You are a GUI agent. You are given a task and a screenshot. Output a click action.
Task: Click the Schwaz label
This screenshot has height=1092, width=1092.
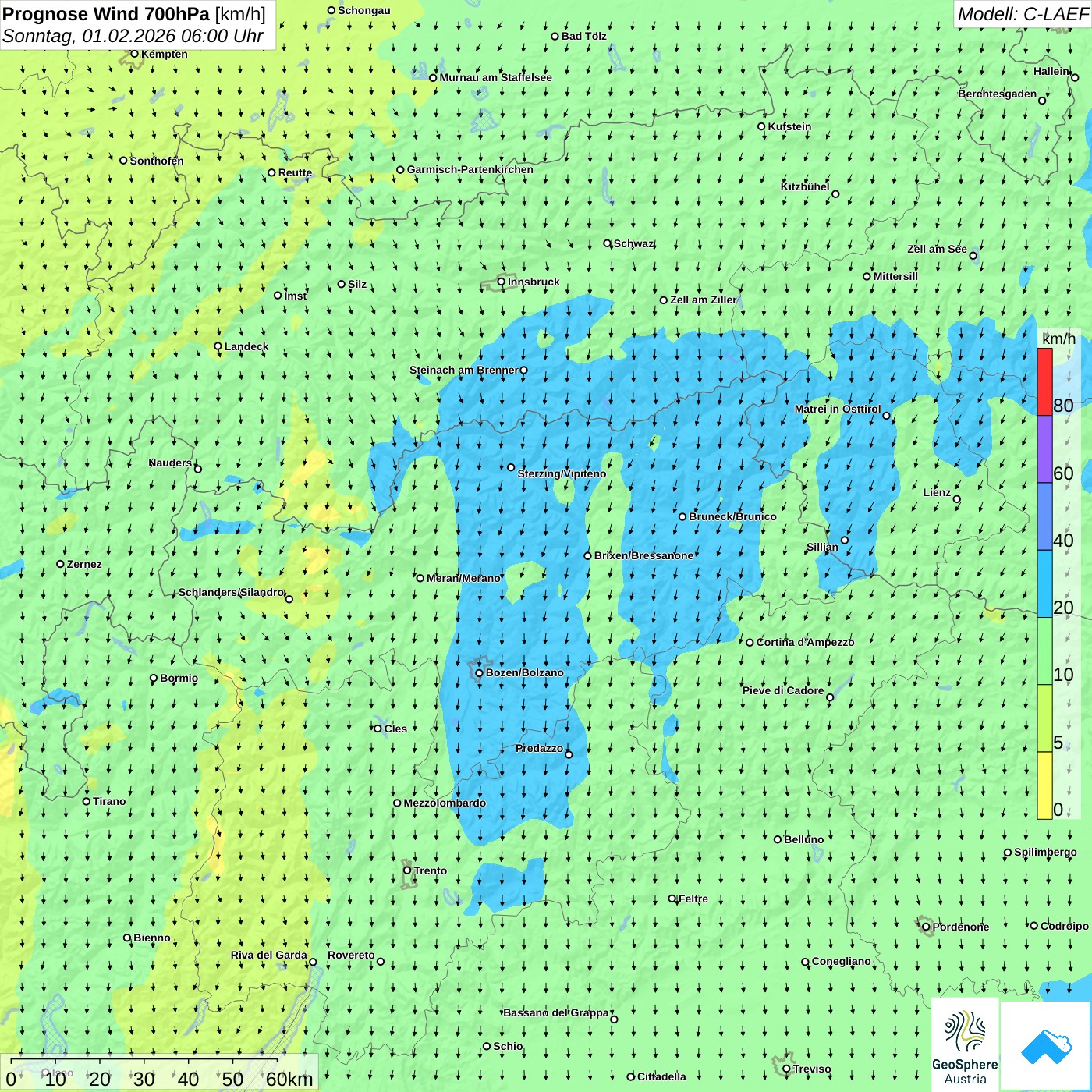coord(634,243)
